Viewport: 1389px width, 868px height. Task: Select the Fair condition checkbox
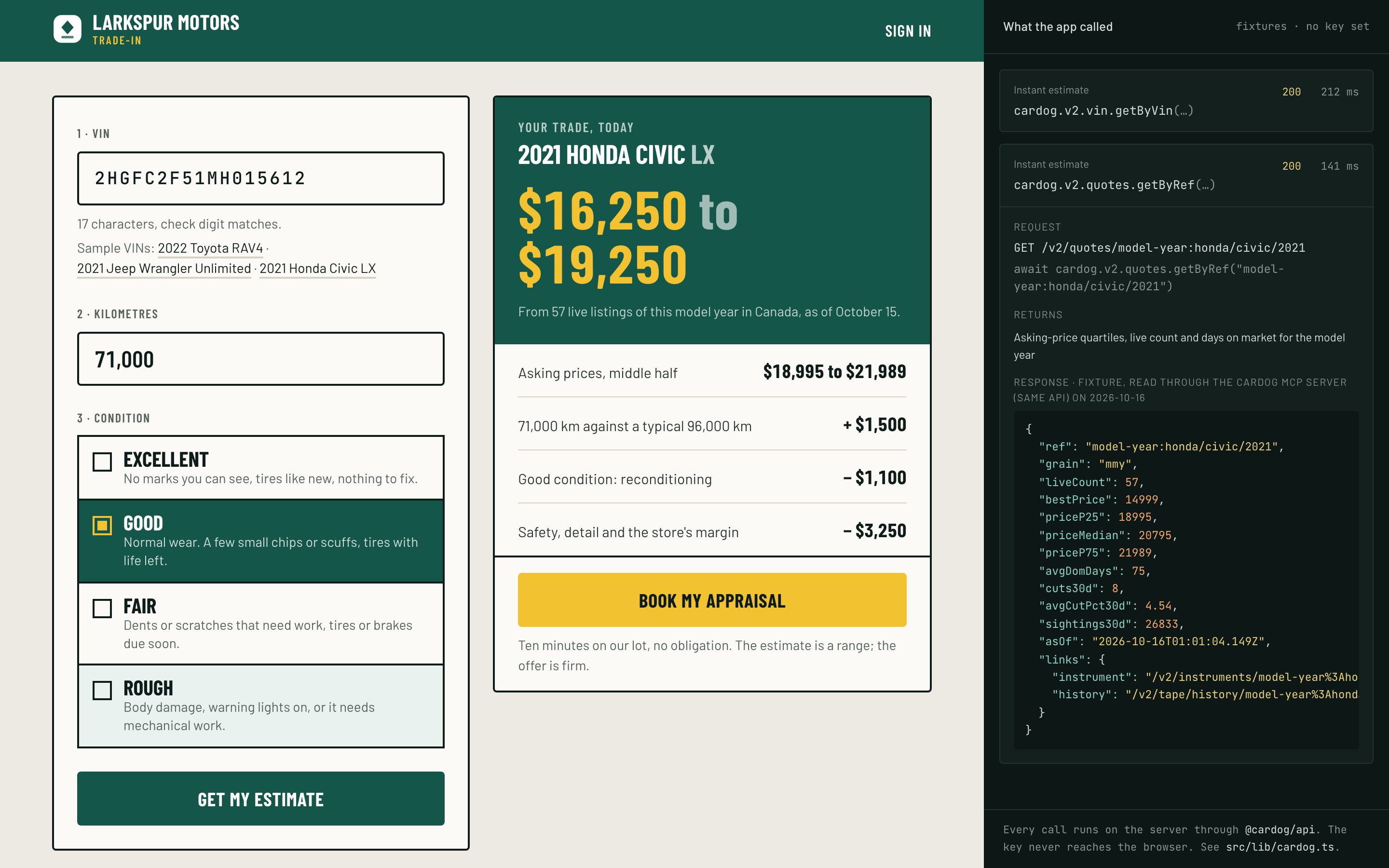click(102, 608)
